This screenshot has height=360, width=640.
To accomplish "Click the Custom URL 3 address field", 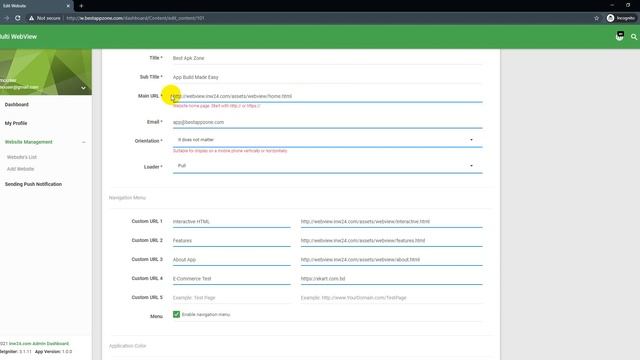I will (x=391, y=260).
